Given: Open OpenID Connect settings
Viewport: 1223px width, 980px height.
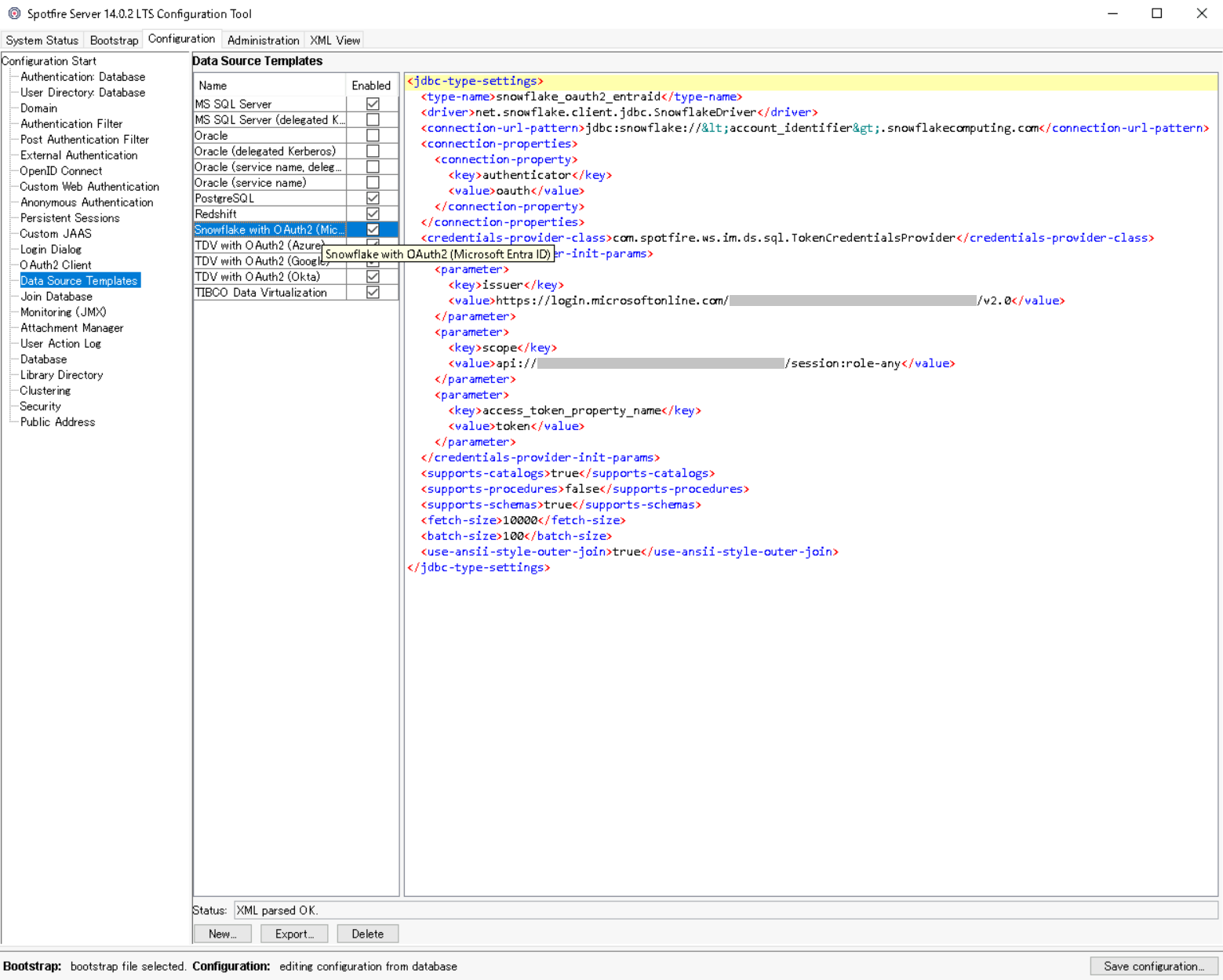Looking at the screenshot, I should pyautogui.click(x=60, y=171).
